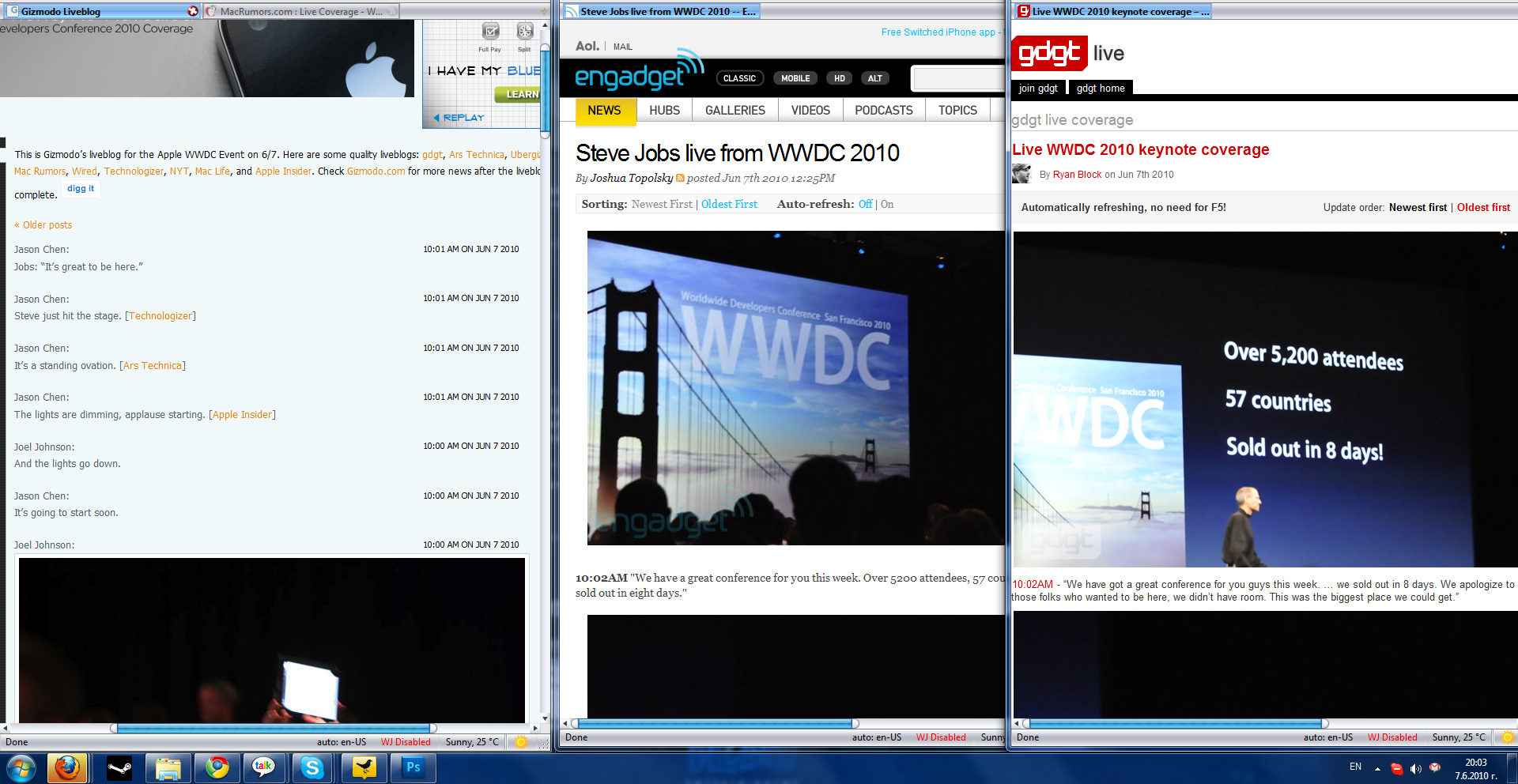1518x784 pixels.
Task: Open the 'gdgt home' link
Action: point(1100,89)
